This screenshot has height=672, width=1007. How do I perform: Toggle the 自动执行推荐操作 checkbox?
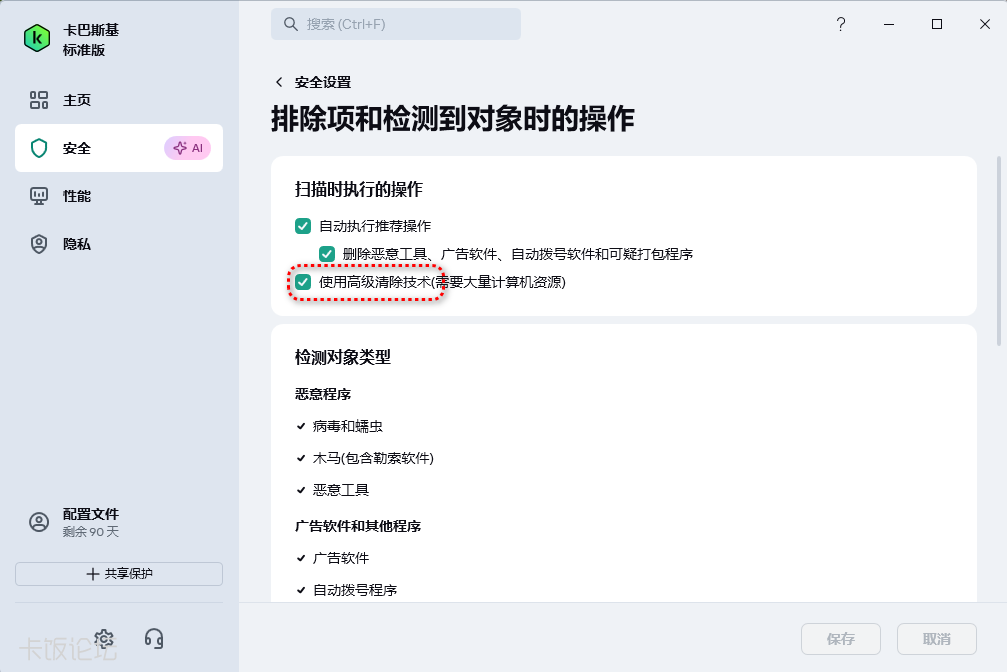point(303,226)
